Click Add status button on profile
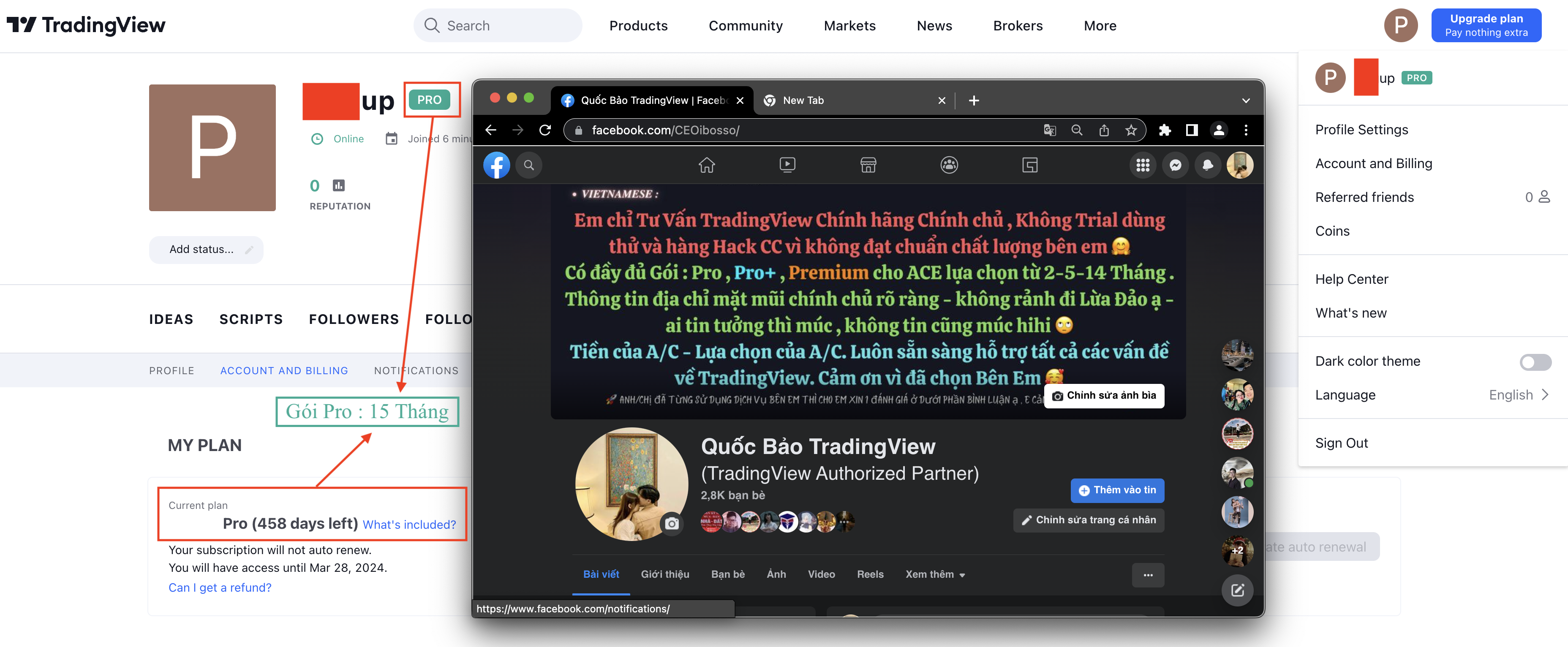 tap(205, 249)
